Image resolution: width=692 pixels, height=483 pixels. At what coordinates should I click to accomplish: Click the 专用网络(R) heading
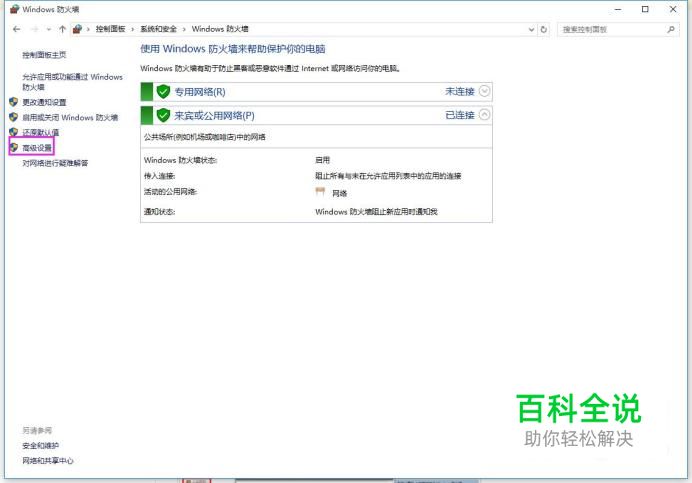click(x=200, y=92)
